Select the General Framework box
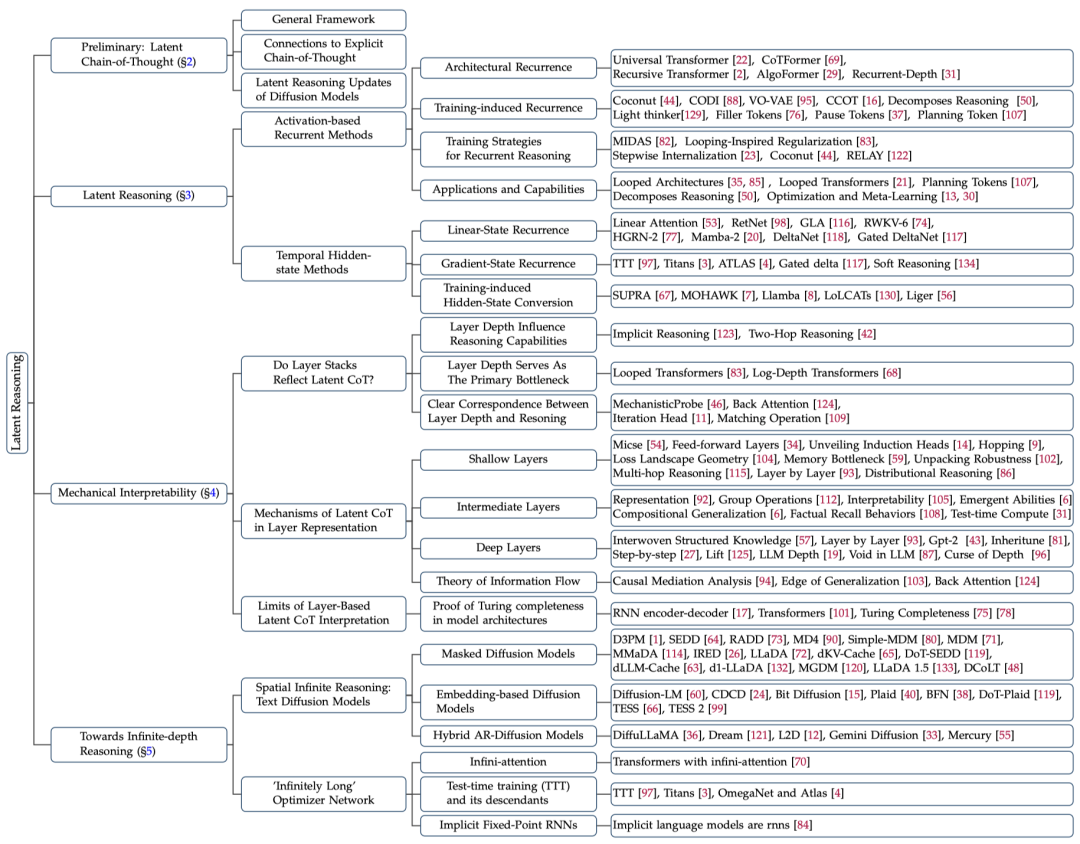1080x844 pixels. 323,20
